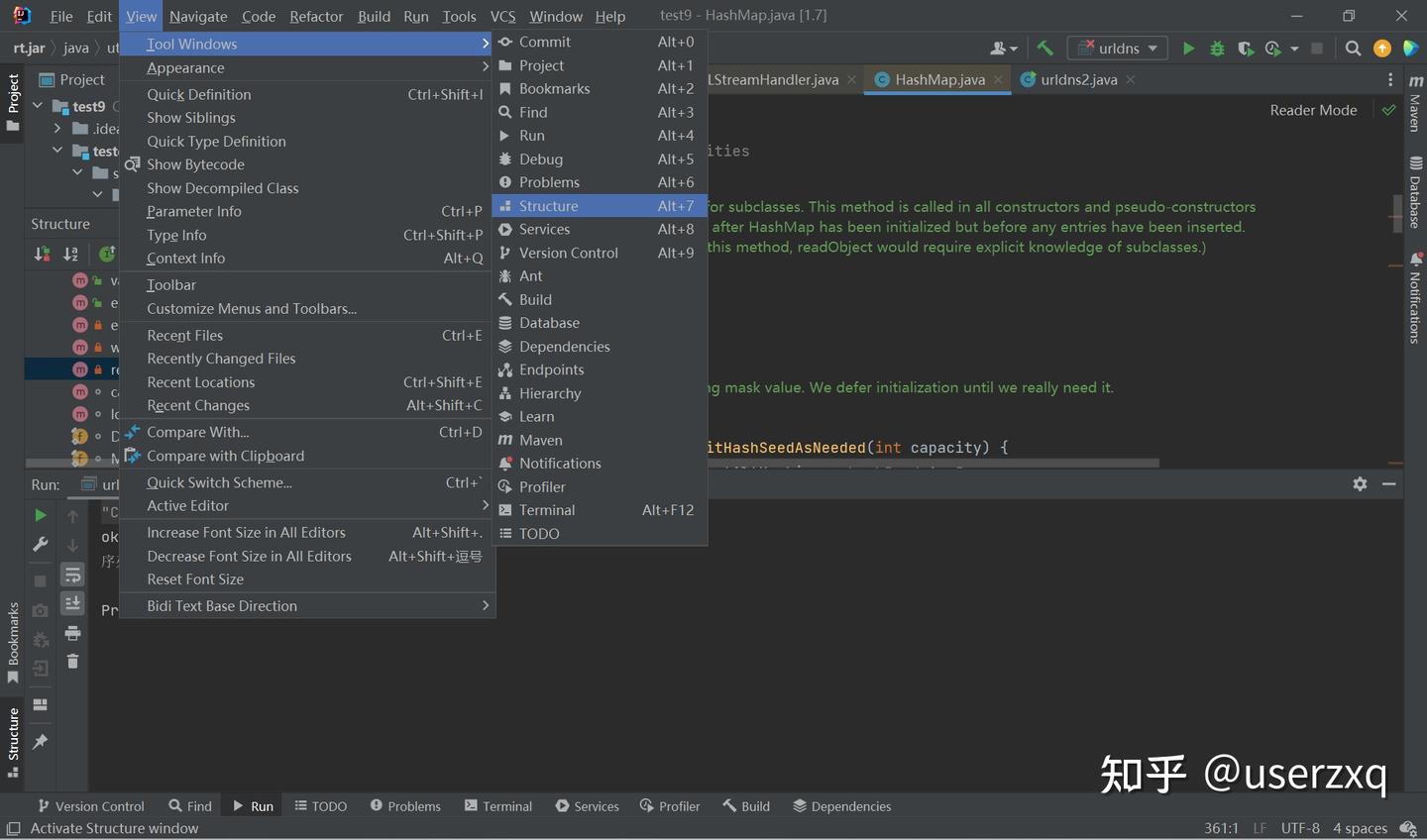1427x840 pixels.
Task: Toggle pin tab in the Run panel
Action: tap(40, 741)
